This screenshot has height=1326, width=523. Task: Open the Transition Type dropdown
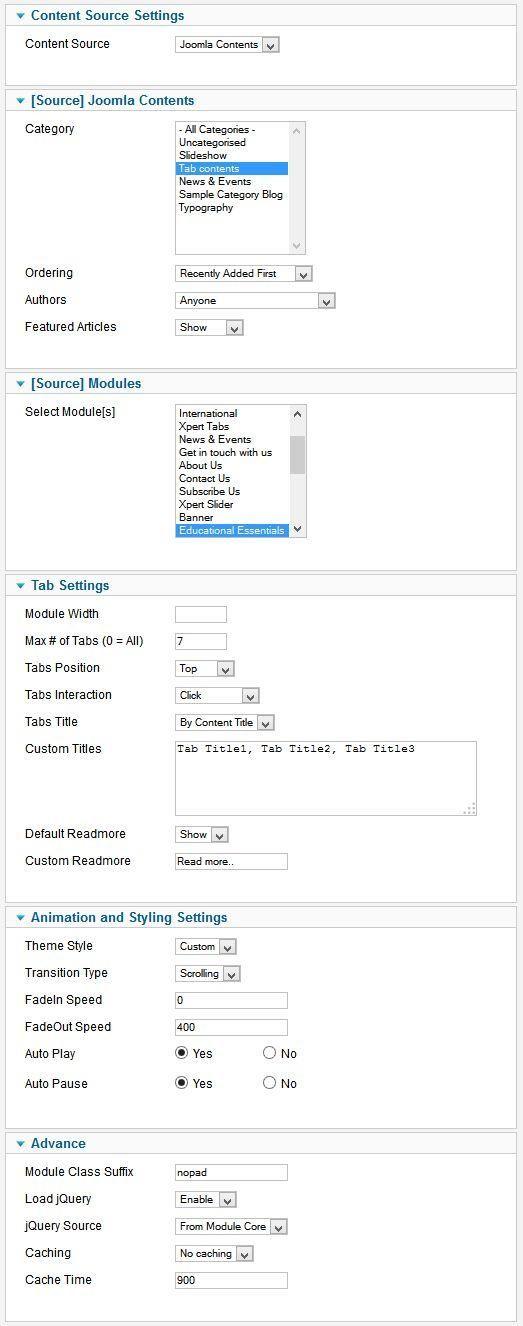[x=208, y=974]
